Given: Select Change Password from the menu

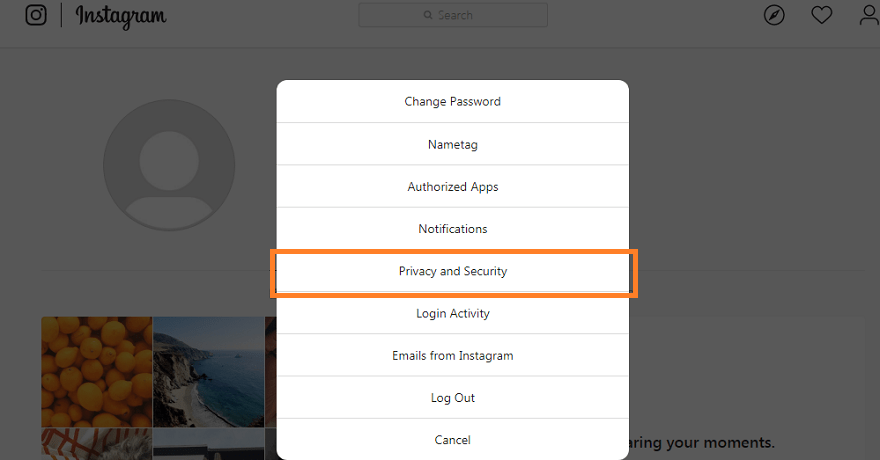Looking at the screenshot, I should click(453, 102).
